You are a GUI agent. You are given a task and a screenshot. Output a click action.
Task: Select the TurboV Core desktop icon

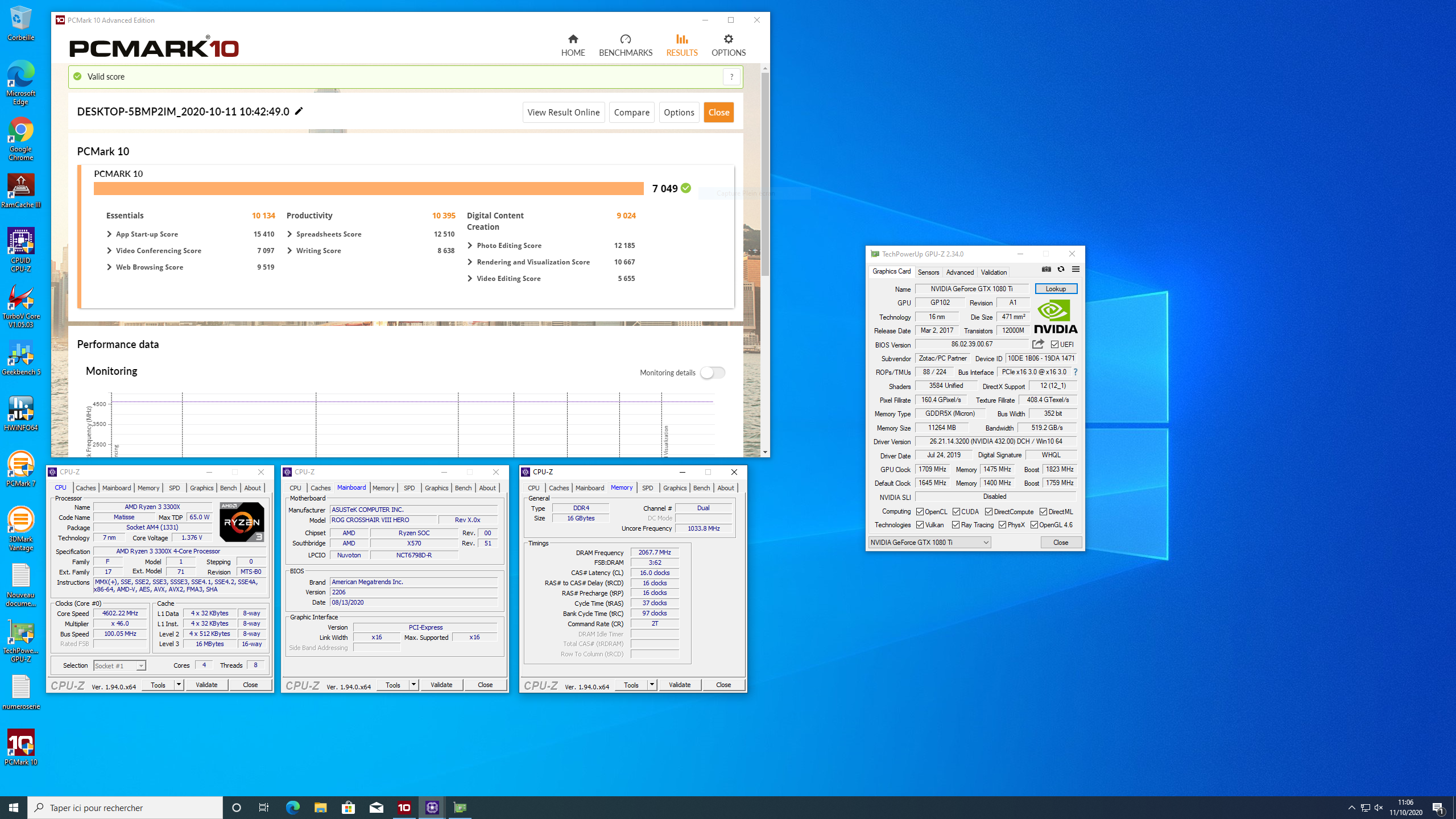tap(21, 307)
